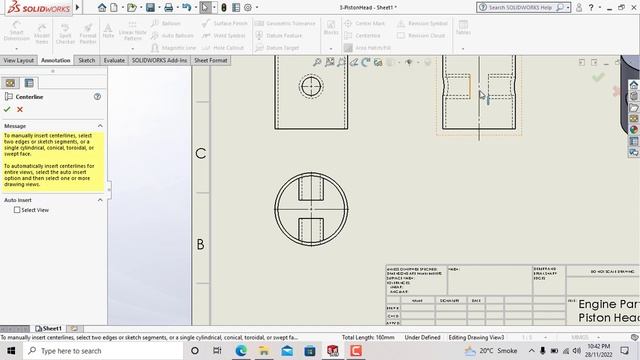Viewport: 640px width, 360px height.
Task: Click the Windows taskbar search box
Action: pos(103,351)
